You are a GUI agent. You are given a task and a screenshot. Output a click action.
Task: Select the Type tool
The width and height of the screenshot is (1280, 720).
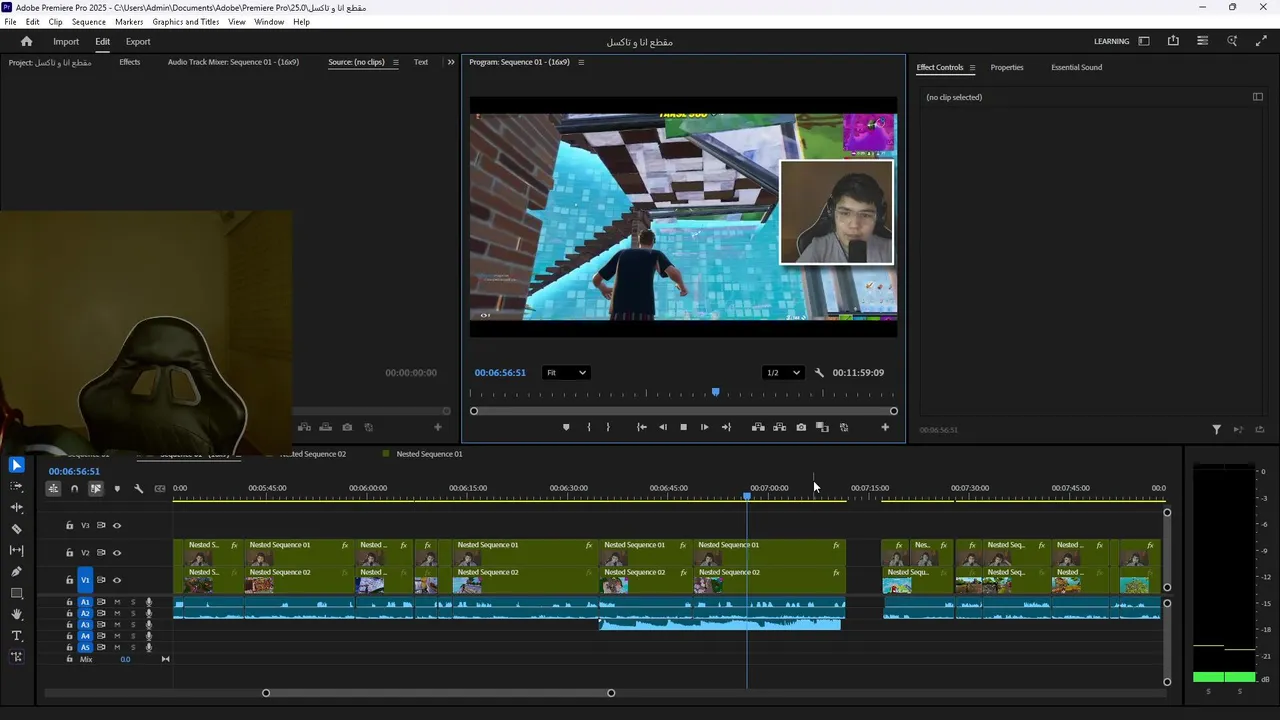coord(16,636)
